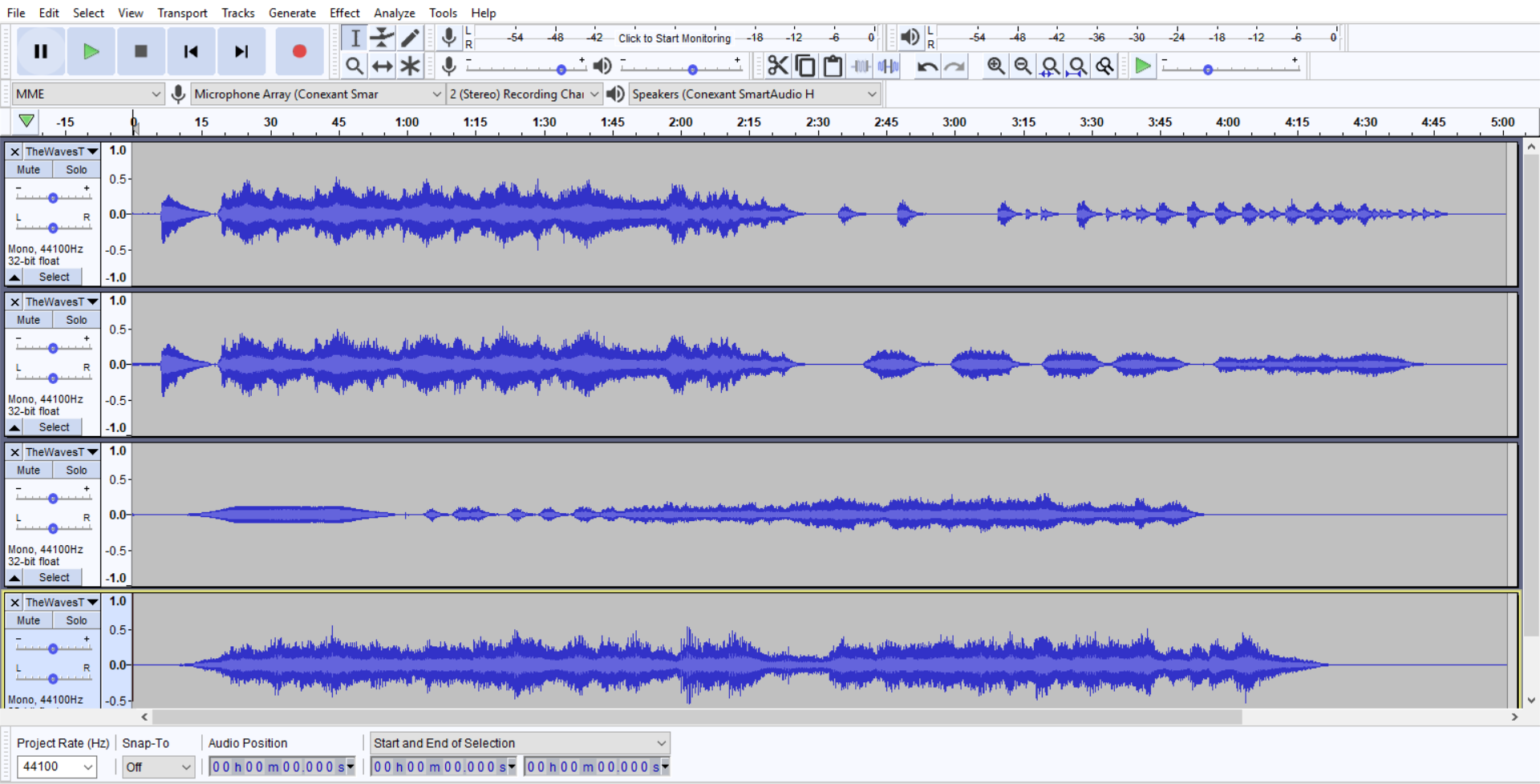Click the Redo arrow icon

(x=954, y=66)
